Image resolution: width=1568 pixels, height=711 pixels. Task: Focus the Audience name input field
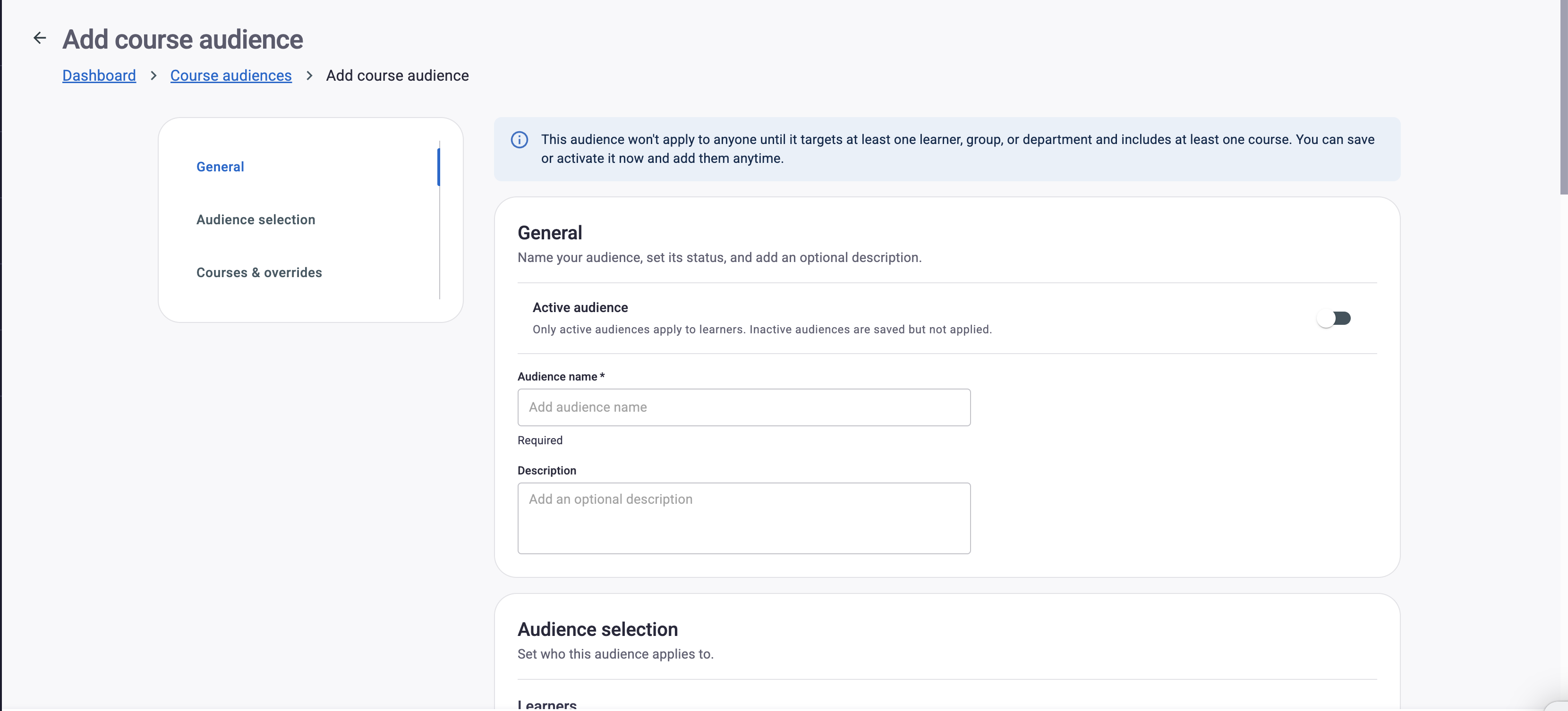point(744,407)
